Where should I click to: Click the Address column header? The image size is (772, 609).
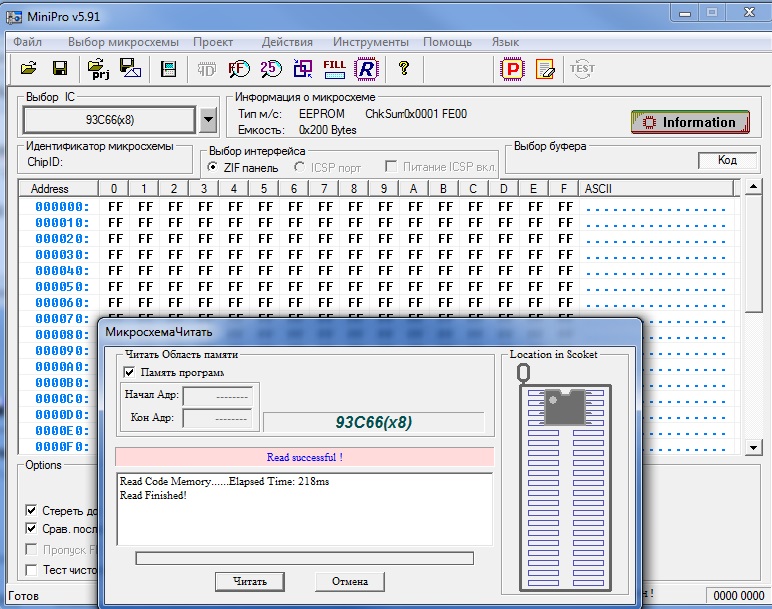58,189
